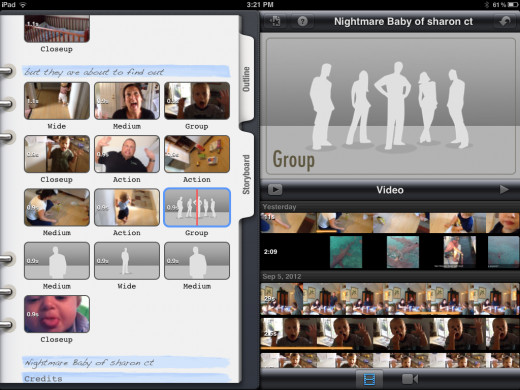520x390 pixels.
Task: Select the Closeup clip of crying baby face
Action: 57,314
